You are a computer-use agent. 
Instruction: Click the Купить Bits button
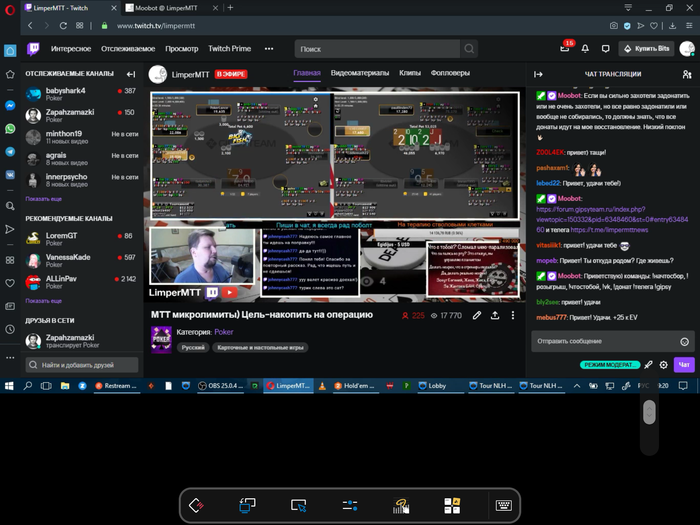coord(646,49)
